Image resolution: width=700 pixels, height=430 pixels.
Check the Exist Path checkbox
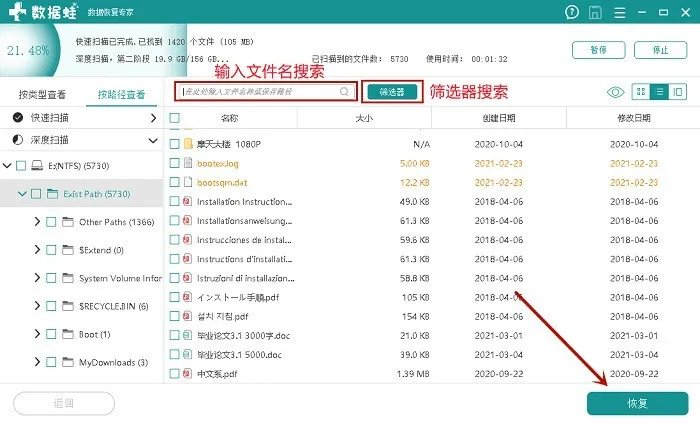point(36,193)
